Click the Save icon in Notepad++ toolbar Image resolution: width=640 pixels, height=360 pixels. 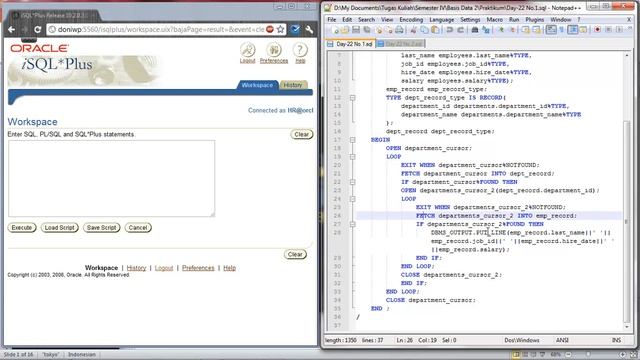tap(356, 30)
